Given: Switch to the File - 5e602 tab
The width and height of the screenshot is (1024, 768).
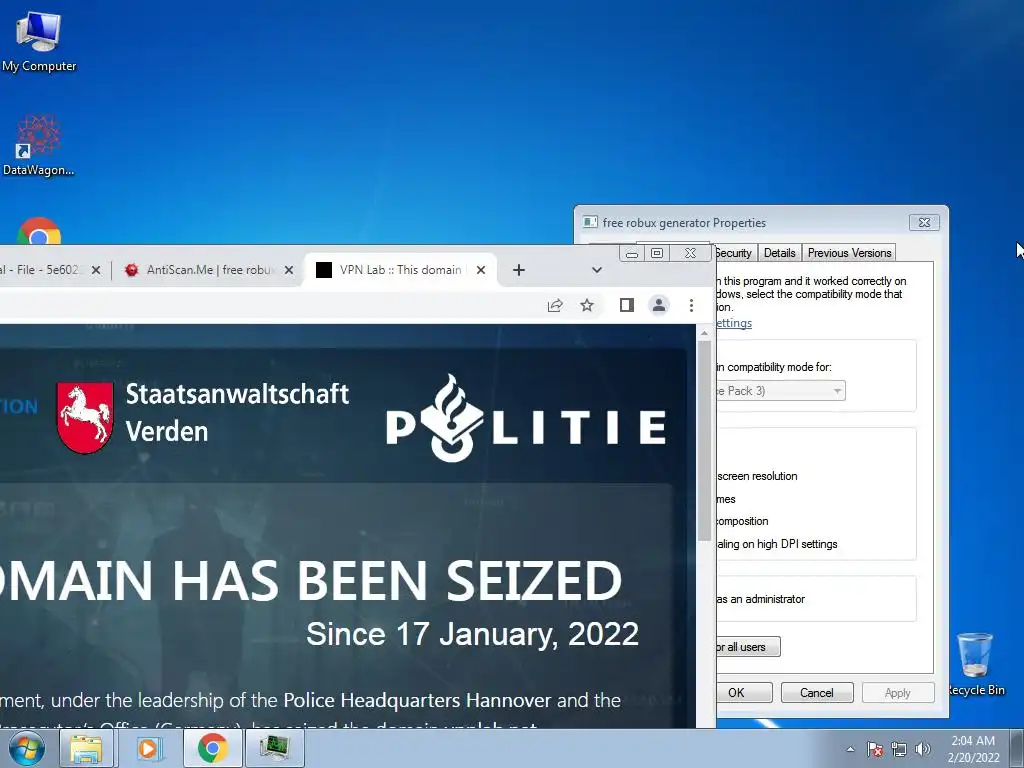Looking at the screenshot, I should pyautogui.click(x=39, y=270).
